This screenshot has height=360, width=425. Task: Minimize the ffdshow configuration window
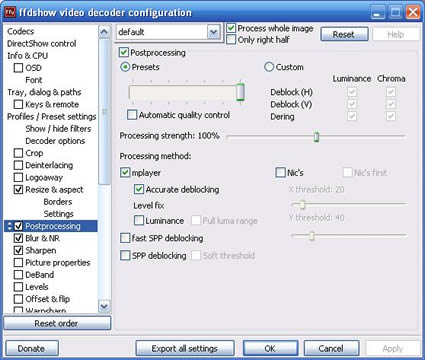point(378,13)
